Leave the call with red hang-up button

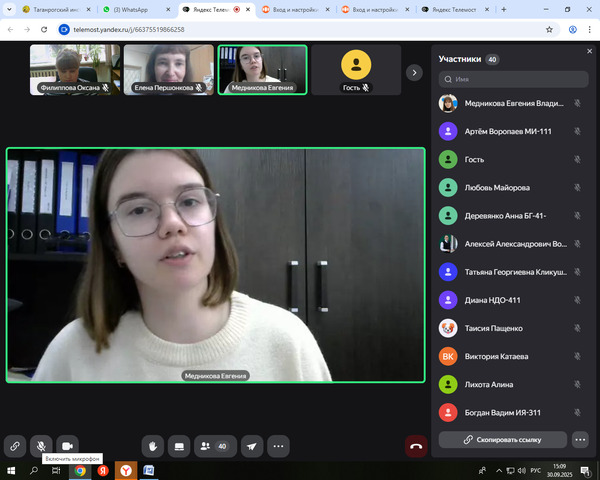(416, 446)
